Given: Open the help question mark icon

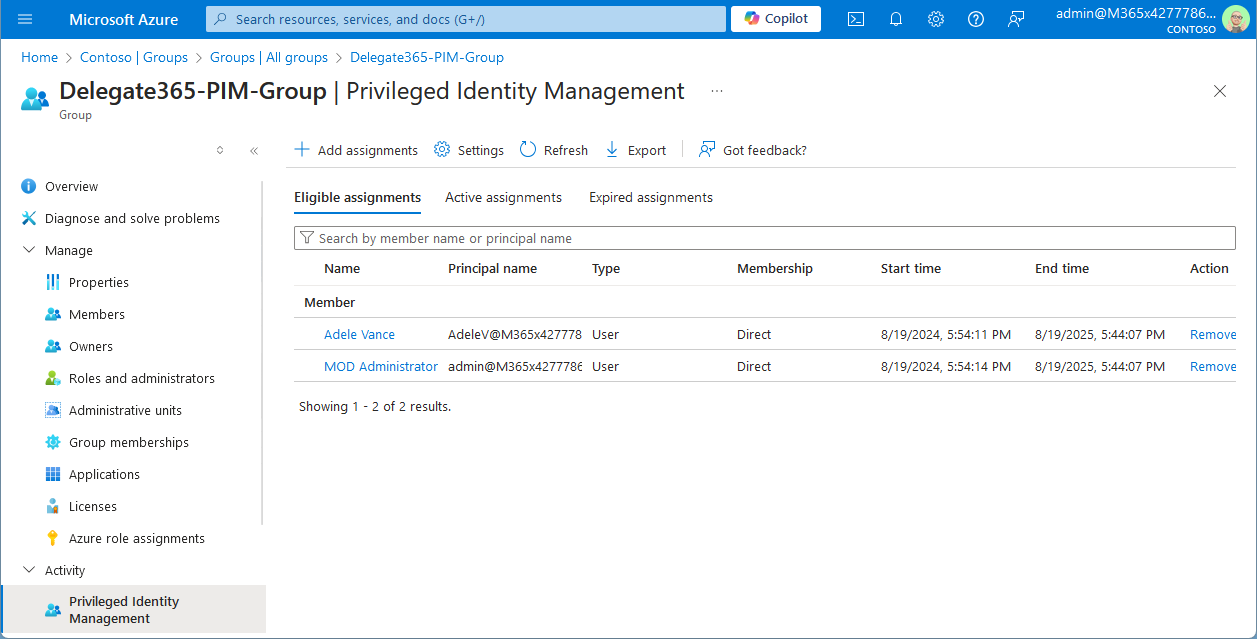Looking at the screenshot, I should point(976,19).
